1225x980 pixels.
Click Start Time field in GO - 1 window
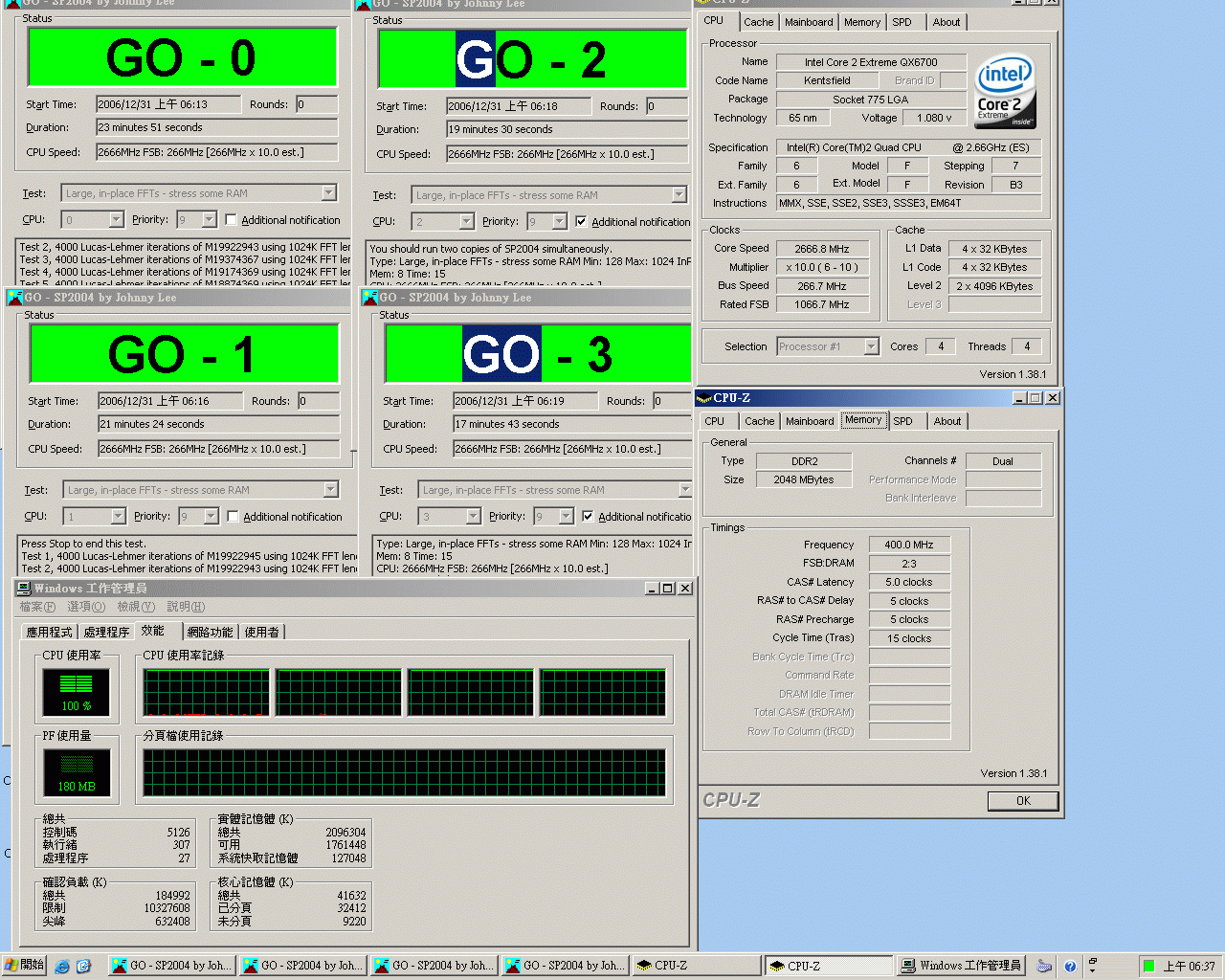[170, 401]
